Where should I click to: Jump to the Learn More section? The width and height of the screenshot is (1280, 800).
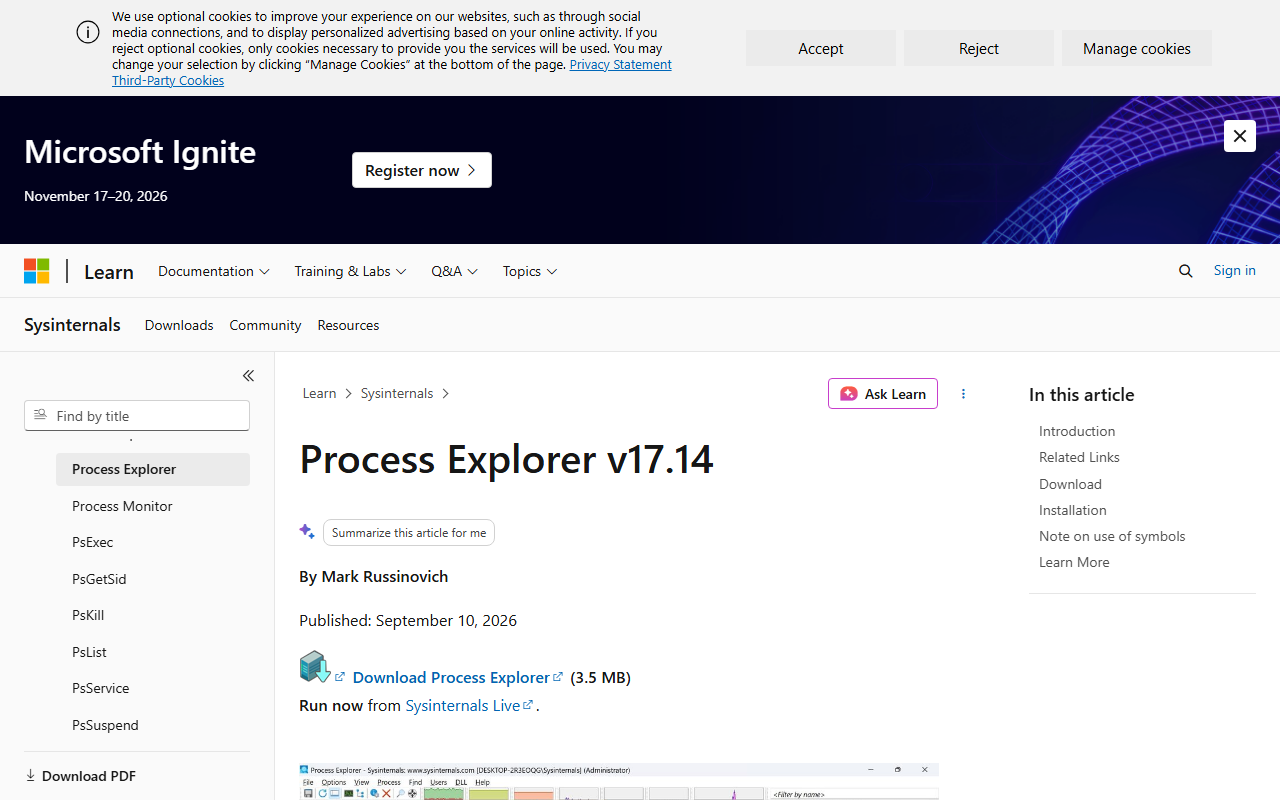pyautogui.click(x=1074, y=562)
